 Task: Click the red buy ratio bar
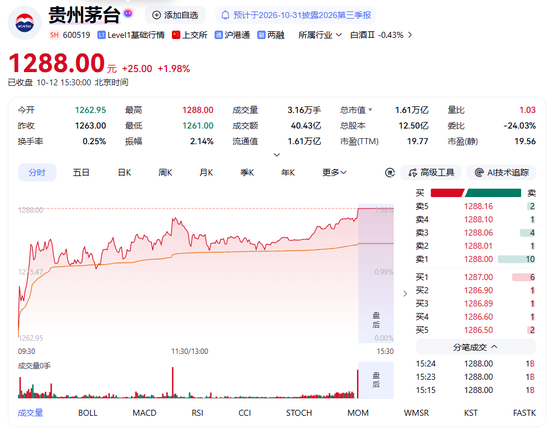coord(447,193)
